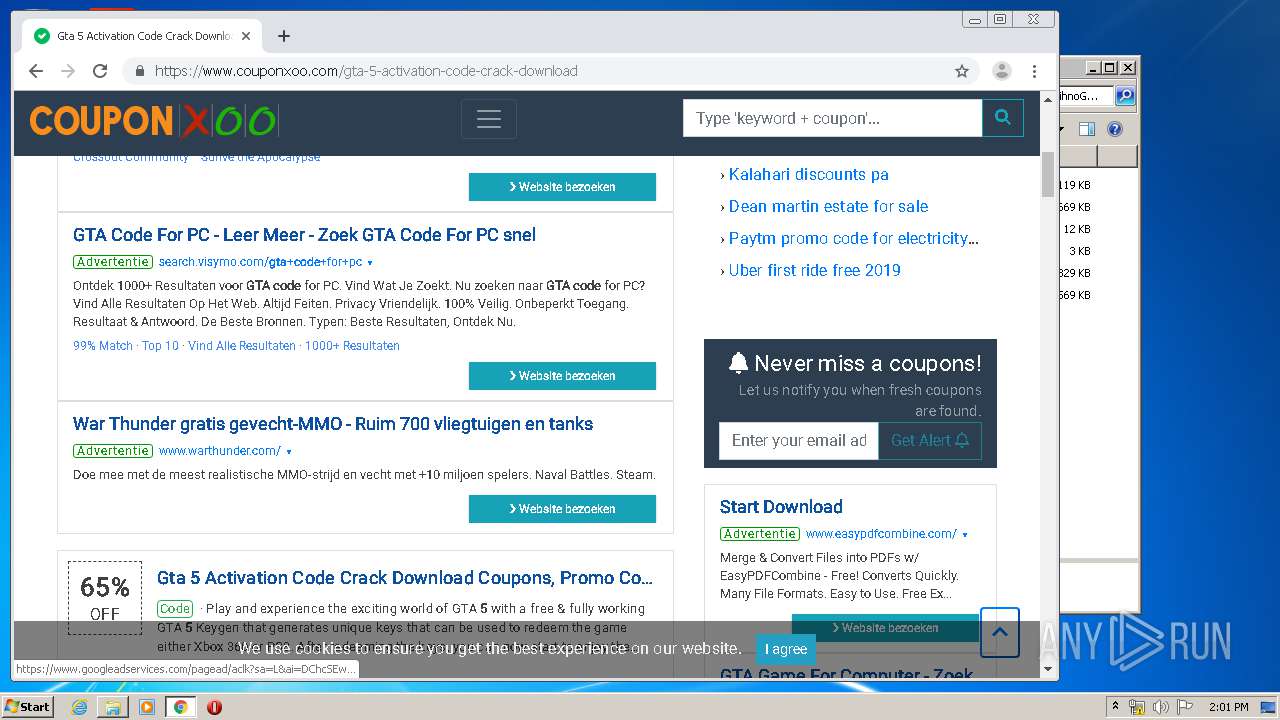Image resolution: width=1280 pixels, height=720 pixels.
Task: Go back using Chrome's back arrow
Action: [x=36, y=71]
